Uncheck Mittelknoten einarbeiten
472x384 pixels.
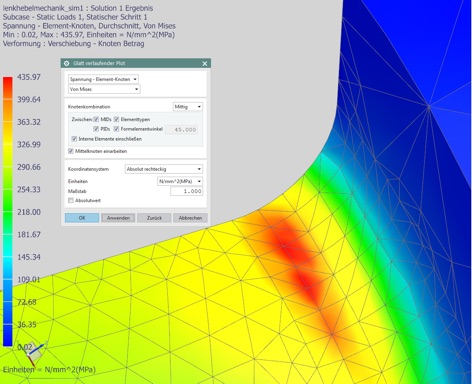(71, 151)
